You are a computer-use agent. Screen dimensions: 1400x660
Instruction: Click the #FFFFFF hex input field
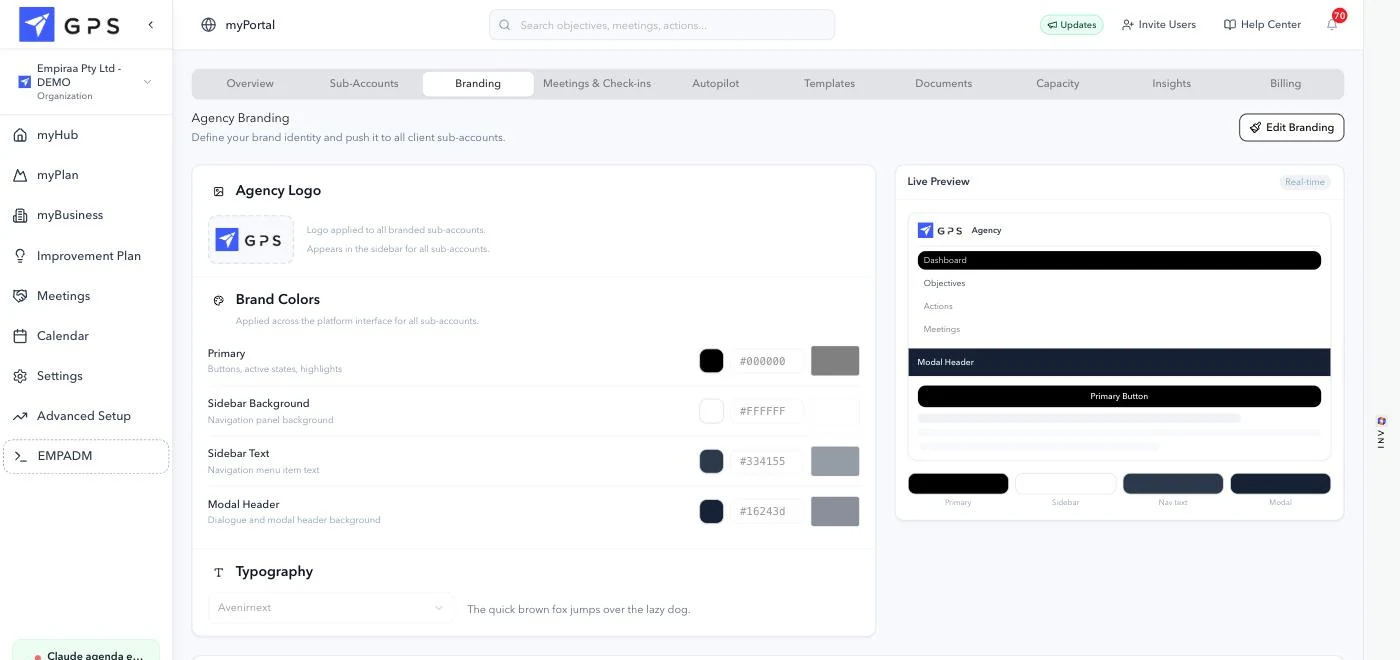click(767, 411)
